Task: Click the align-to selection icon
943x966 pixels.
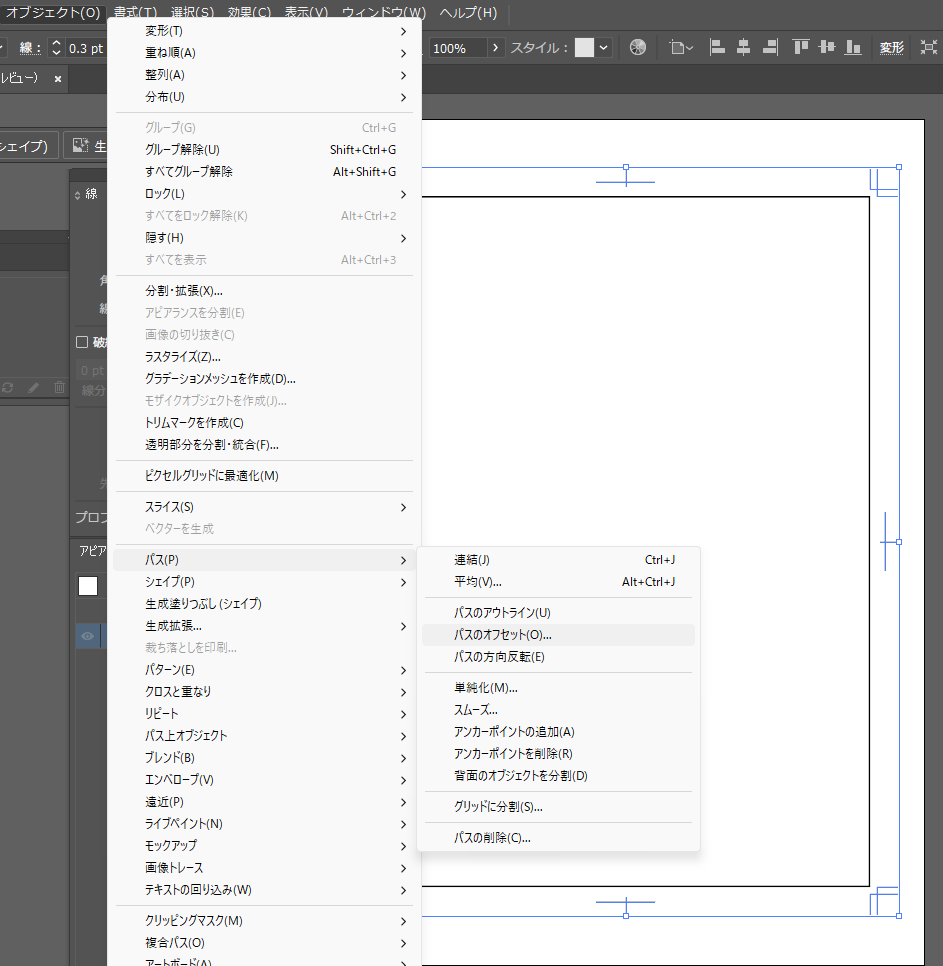Action: click(682, 47)
